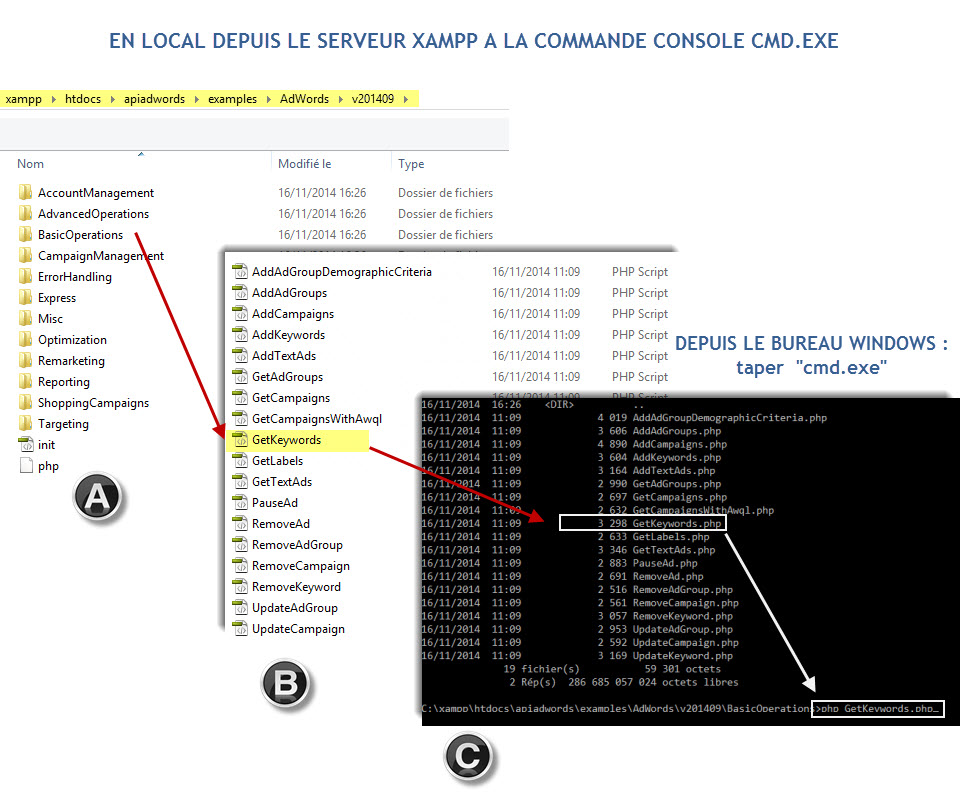The height and width of the screenshot is (792, 966).
Task: Expand breadcrumb arrow after examples
Action: [x=269, y=99]
